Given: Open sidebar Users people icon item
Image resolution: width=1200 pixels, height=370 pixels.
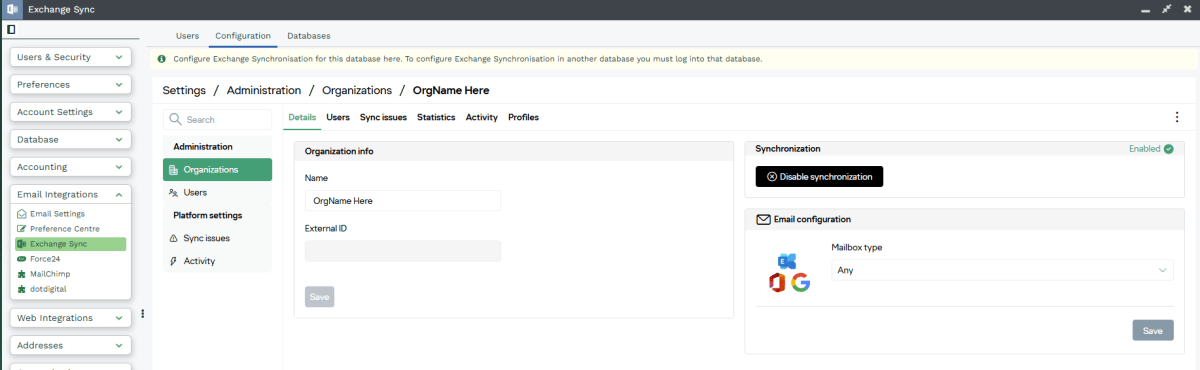Looking at the screenshot, I should 174,192.
